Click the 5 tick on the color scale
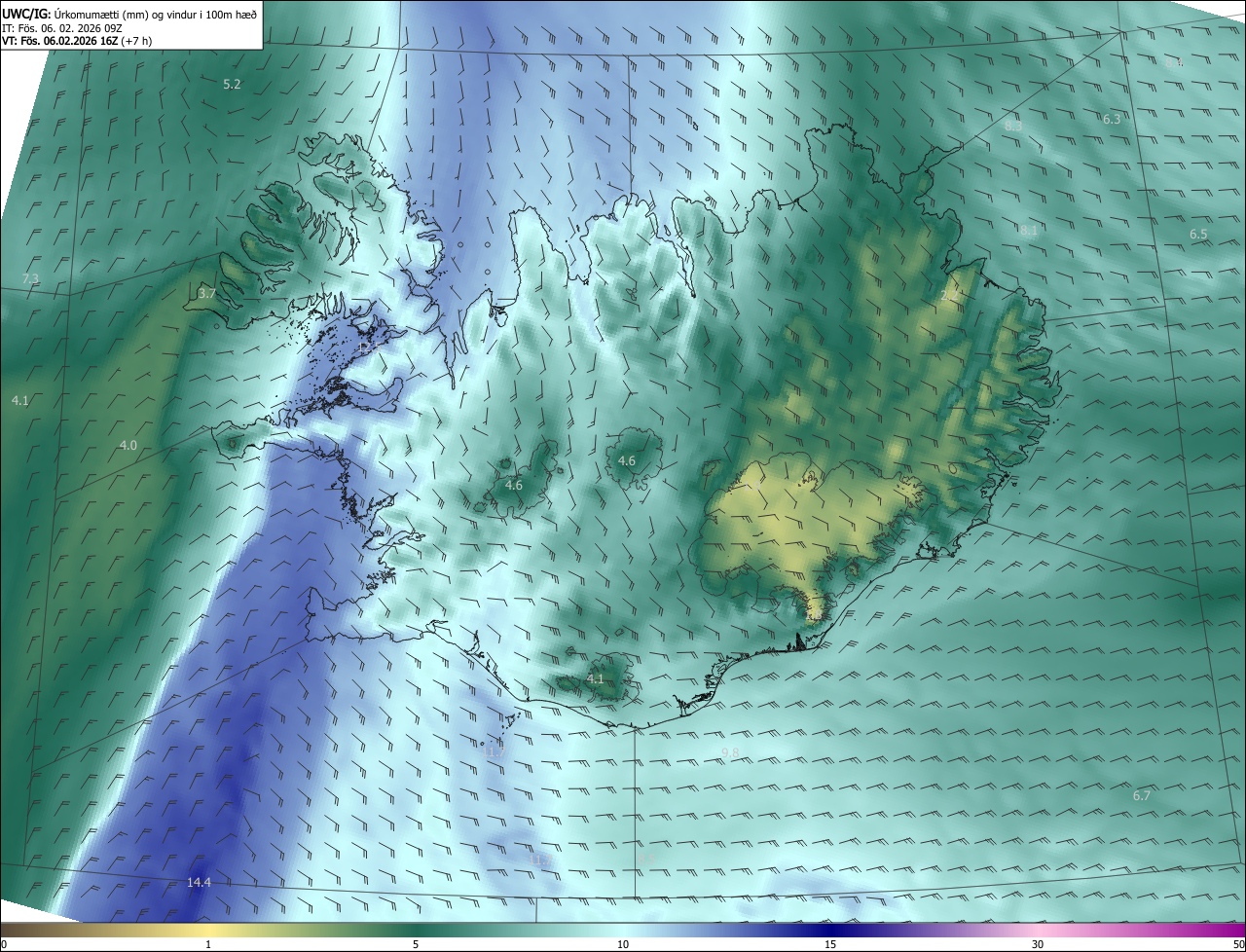This screenshot has width=1246, height=952. click(416, 945)
